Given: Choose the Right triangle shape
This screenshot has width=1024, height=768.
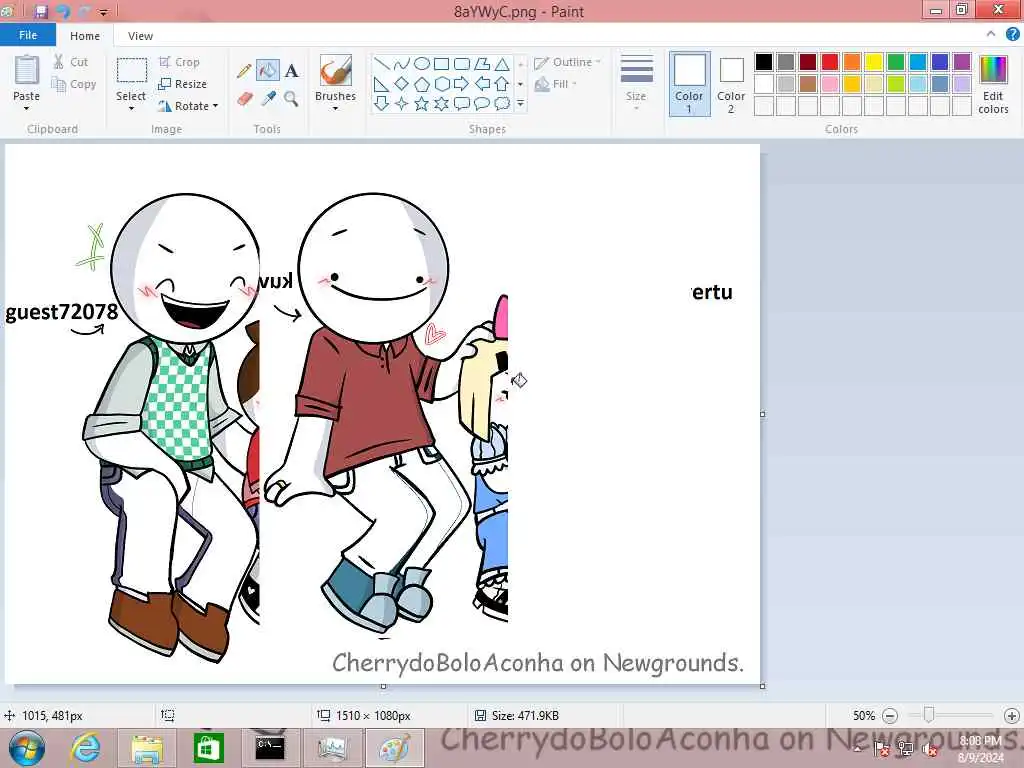Looking at the screenshot, I should [382, 84].
